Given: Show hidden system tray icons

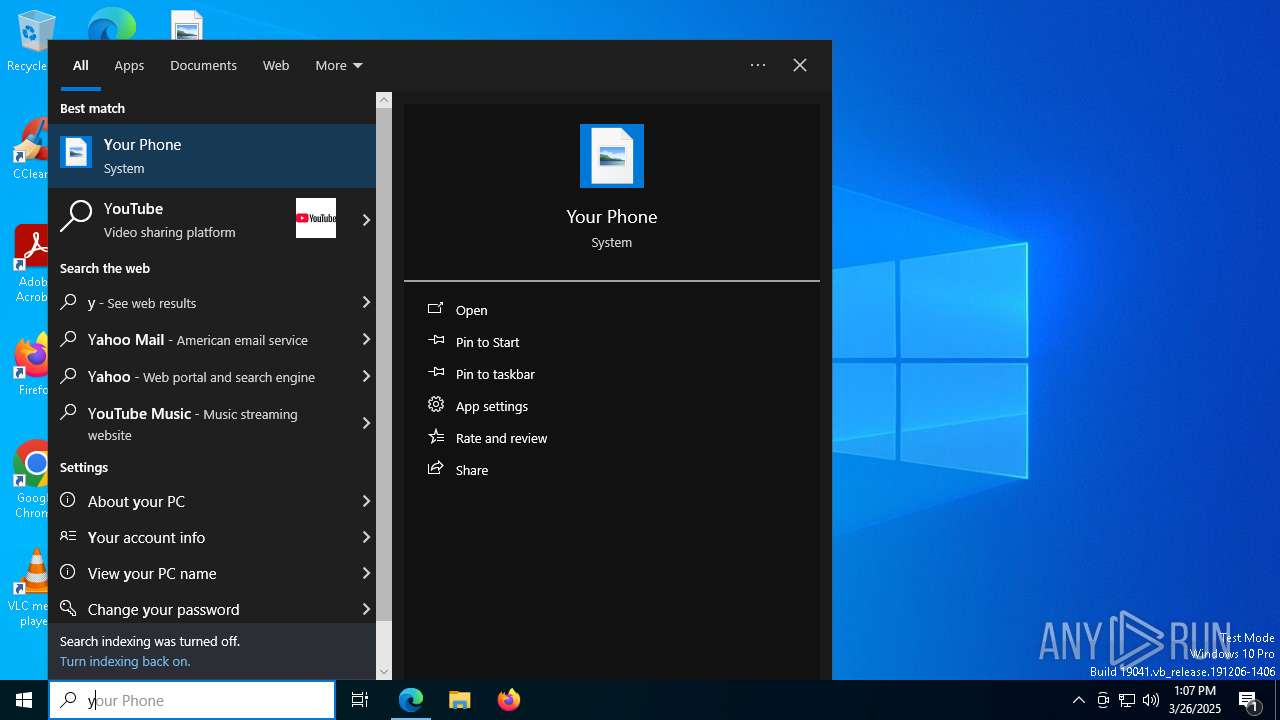Looking at the screenshot, I should click(x=1078, y=700).
